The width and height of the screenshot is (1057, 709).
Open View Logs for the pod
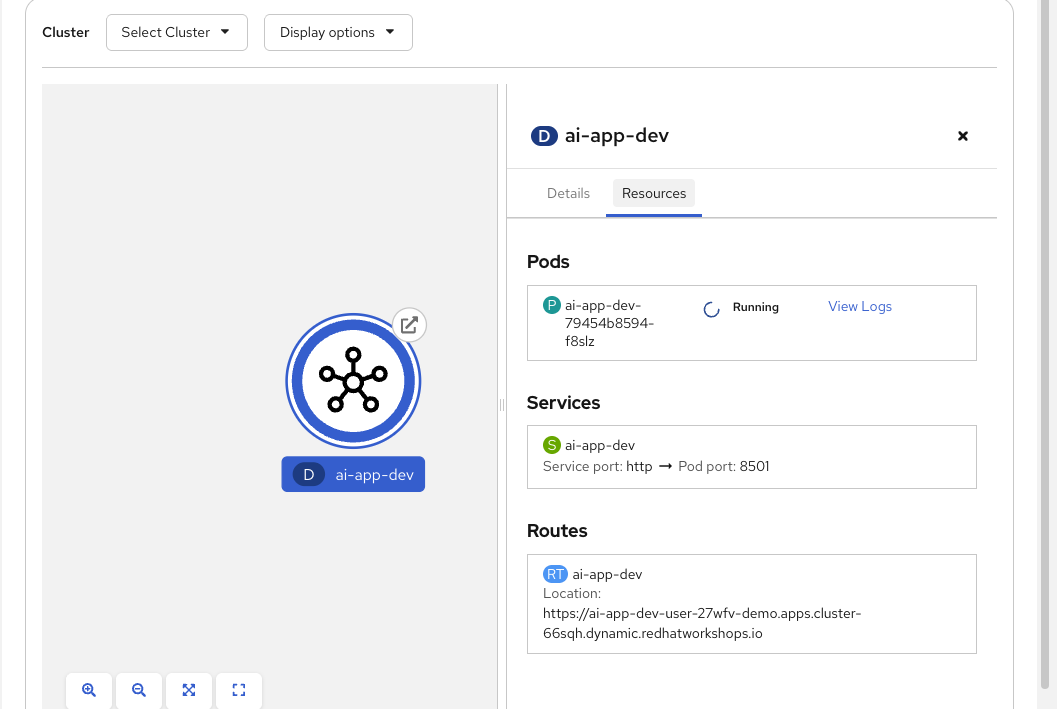[x=860, y=307]
